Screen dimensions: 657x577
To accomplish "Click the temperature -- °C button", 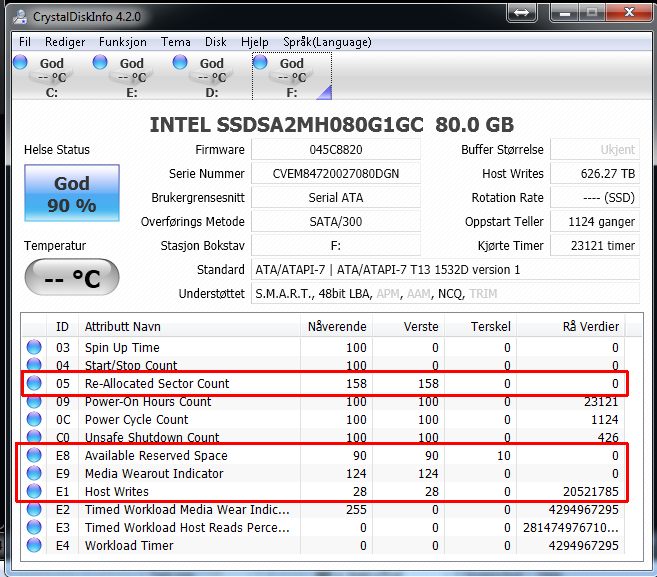I will (x=72, y=277).
